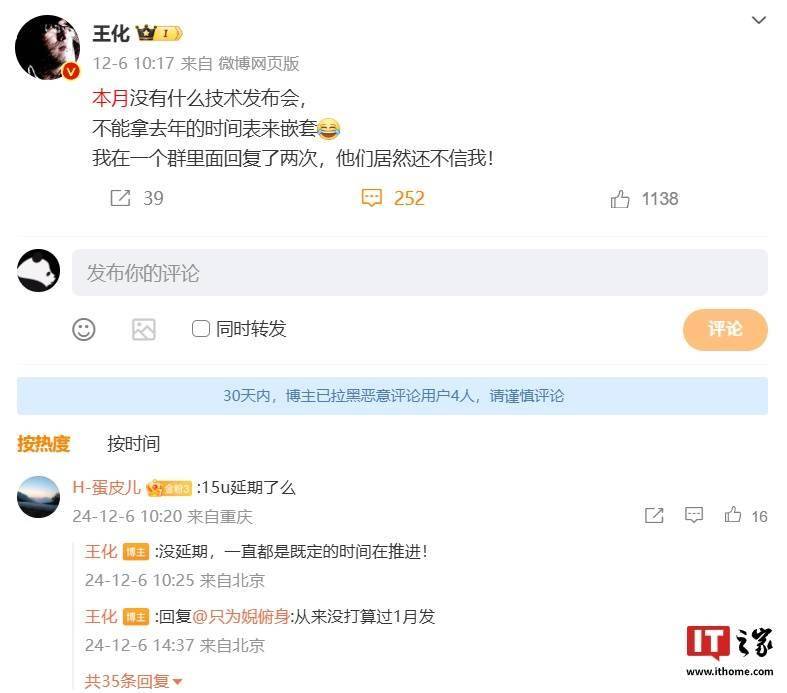Click the 本月 red highlighted text
787x693 pixels.
tap(110, 98)
